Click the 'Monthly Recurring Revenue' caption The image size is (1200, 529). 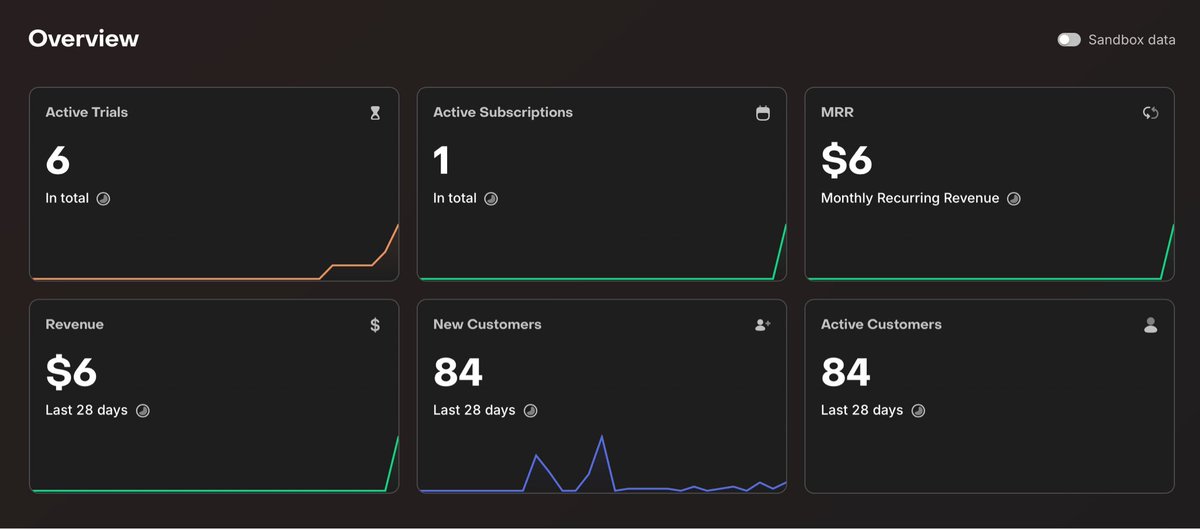(910, 199)
